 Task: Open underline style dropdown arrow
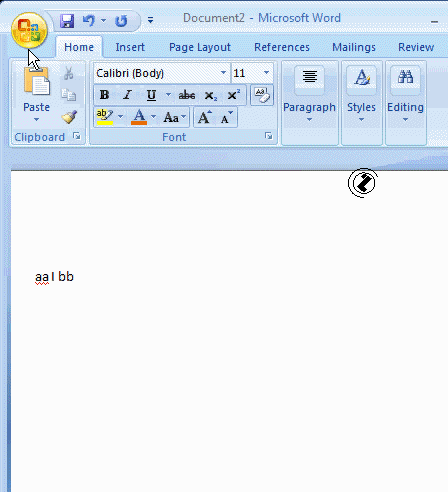(168, 95)
